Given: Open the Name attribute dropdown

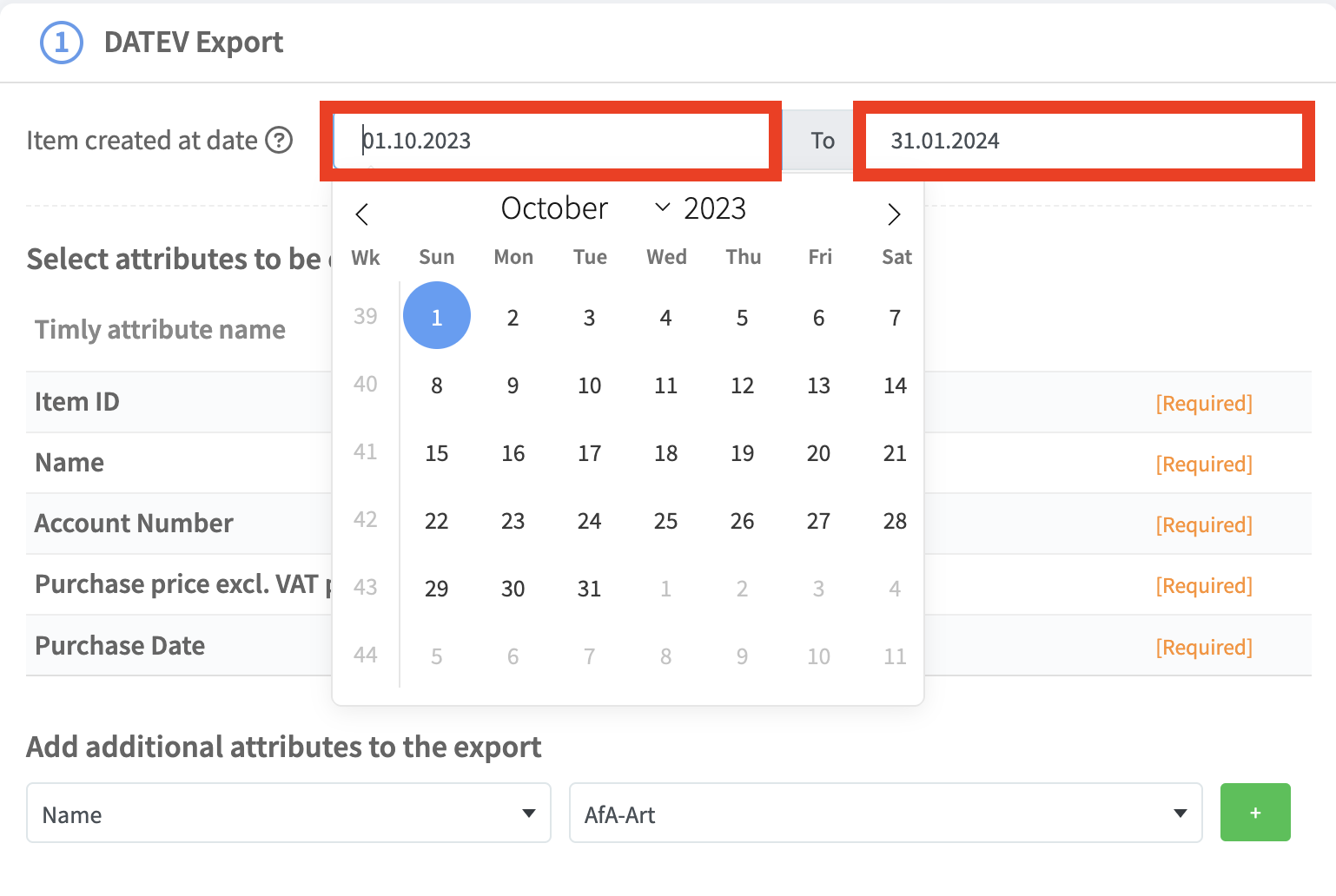Looking at the screenshot, I should tap(288, 813).
